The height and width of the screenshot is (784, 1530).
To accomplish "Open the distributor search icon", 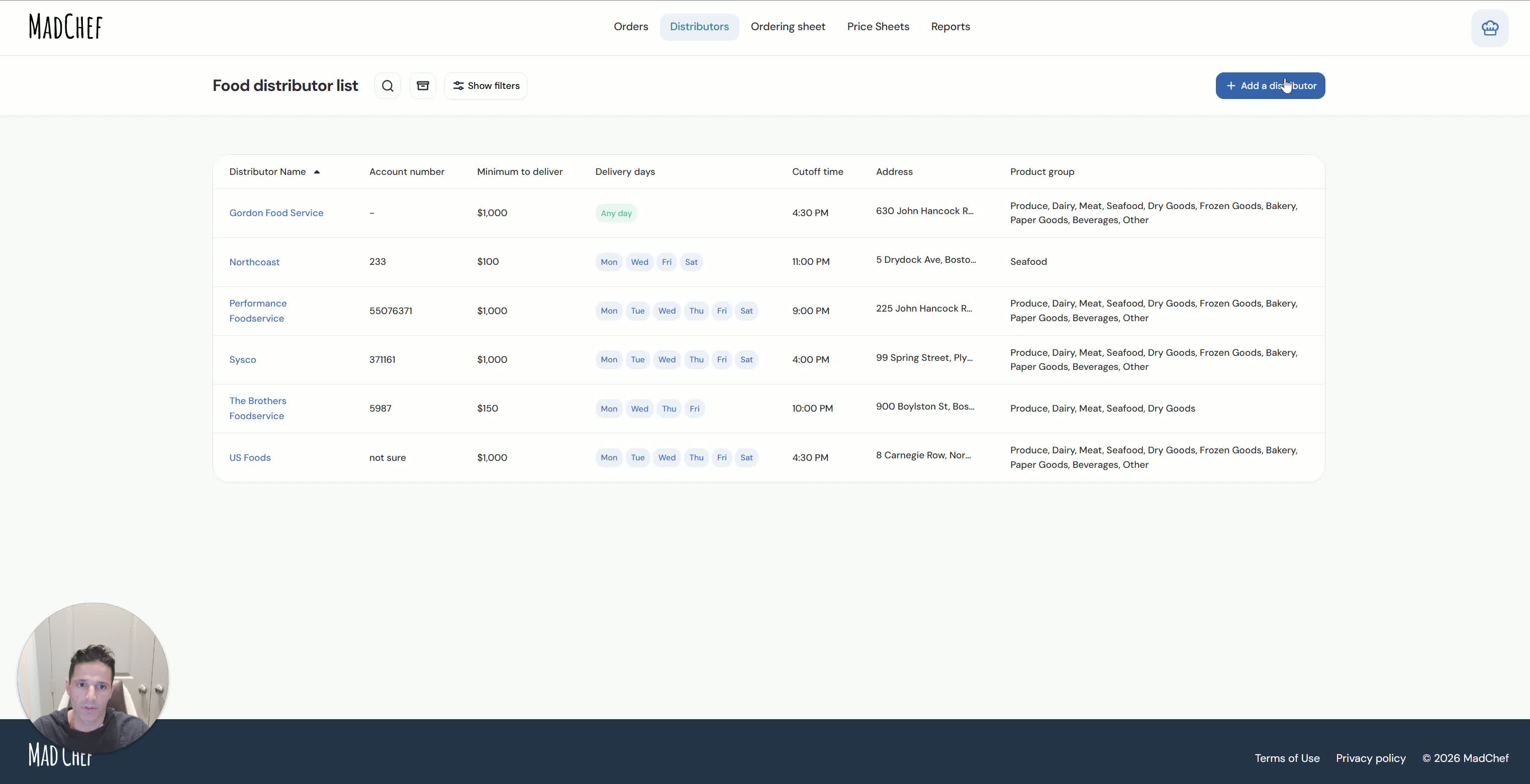I will pyautogui.click(x=388, y=86).
